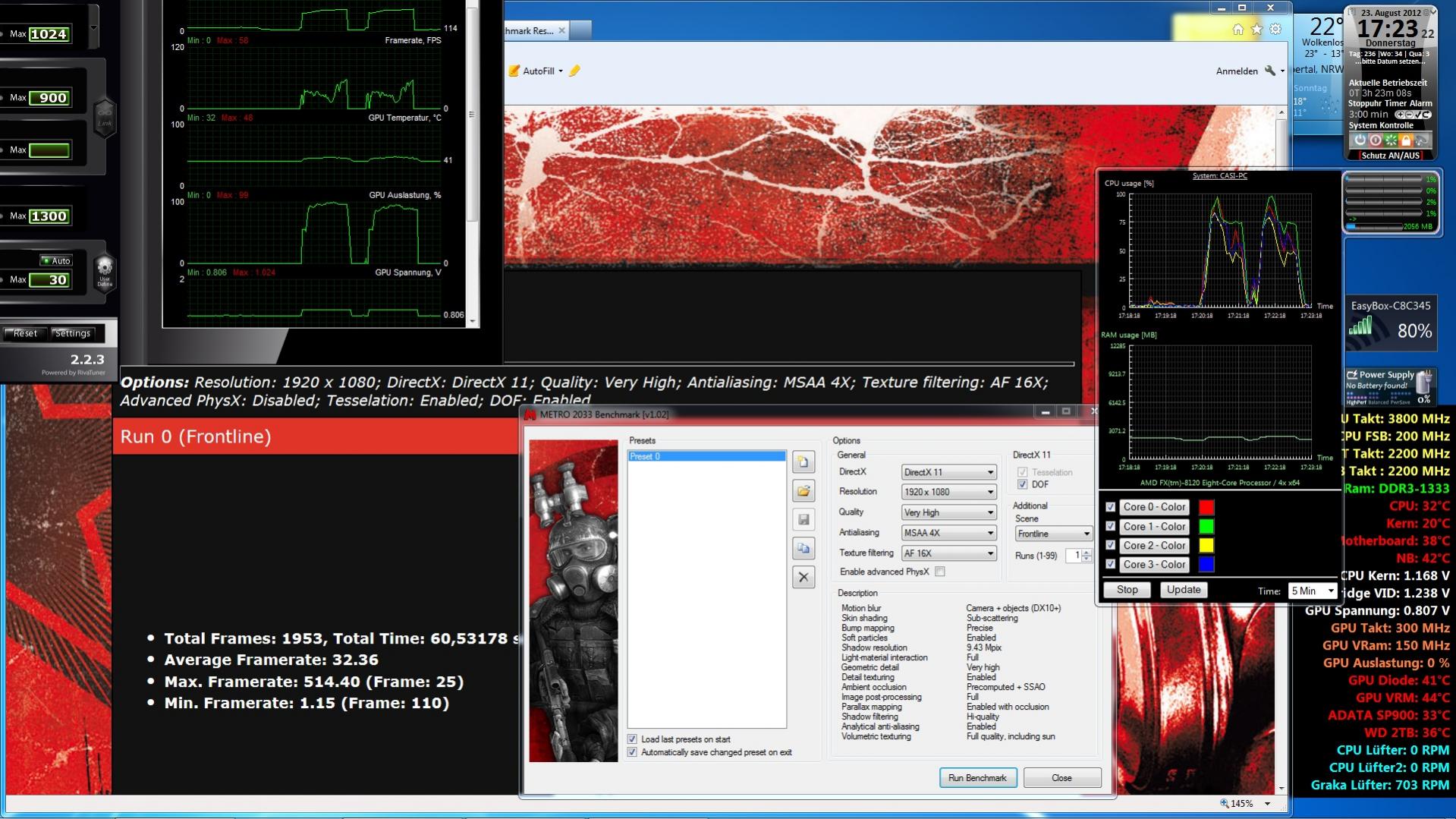Toggle Load last presets on start
The height and width of the screenshot is (819, 1456).
click(632, 739)
